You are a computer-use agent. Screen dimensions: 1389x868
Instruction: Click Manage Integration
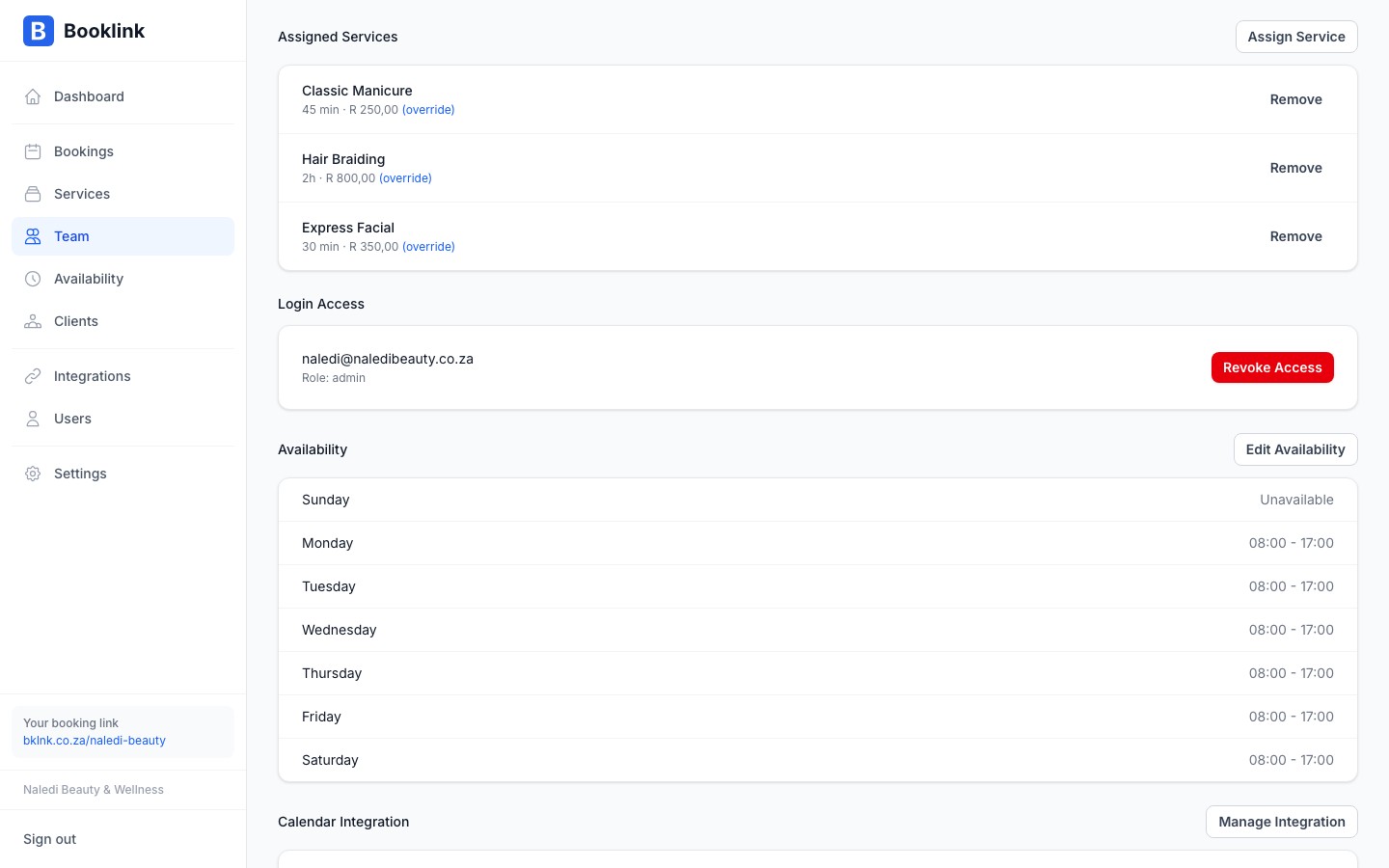(x=1282, y=822)
